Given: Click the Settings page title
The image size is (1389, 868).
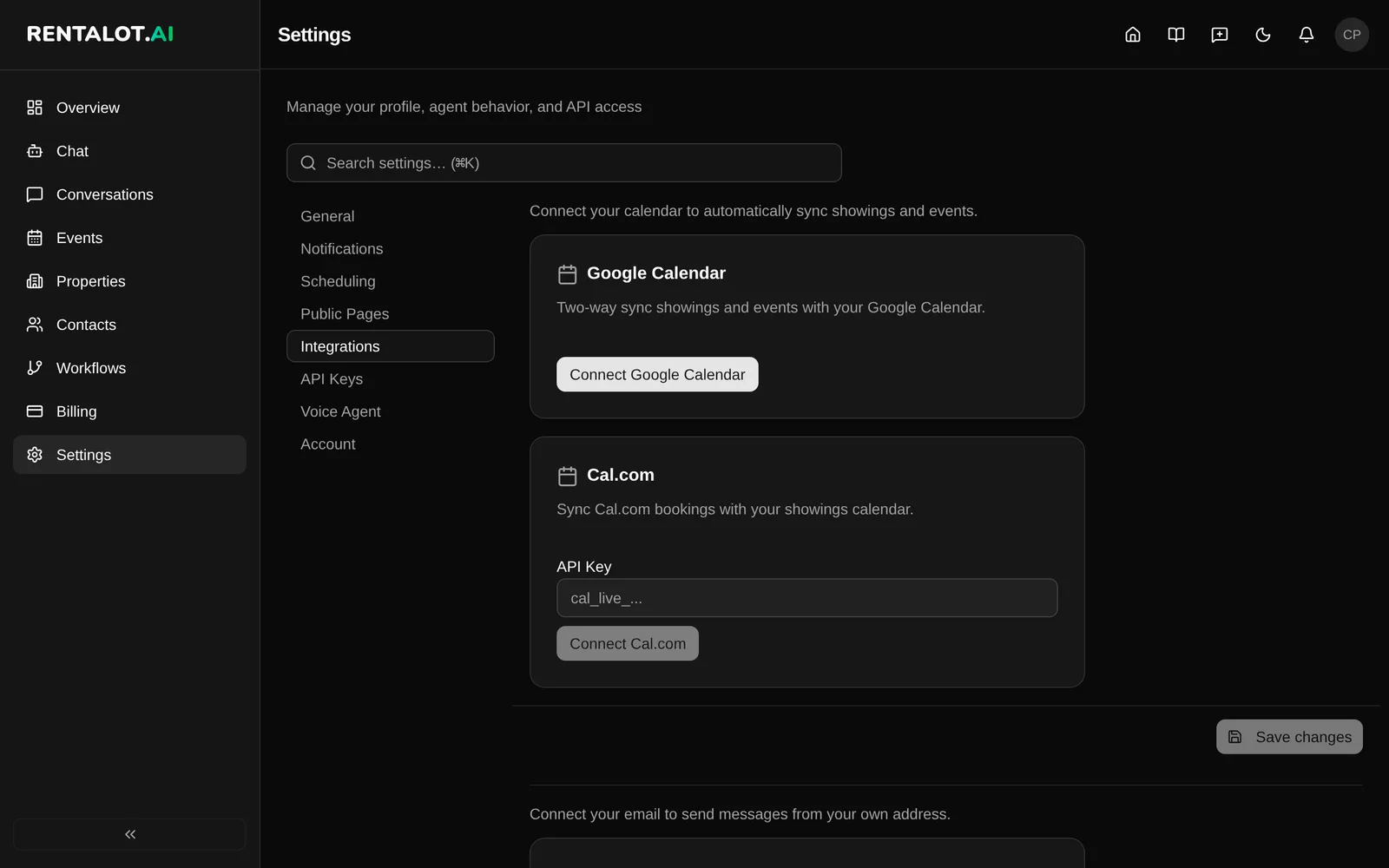Looking at the screenshot, I should click(314, 35).
